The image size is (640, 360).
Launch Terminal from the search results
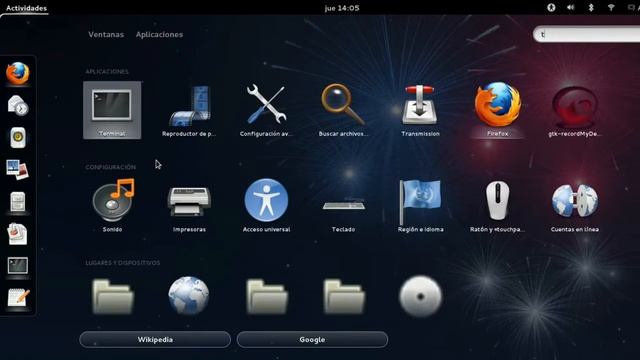point(112,110)
